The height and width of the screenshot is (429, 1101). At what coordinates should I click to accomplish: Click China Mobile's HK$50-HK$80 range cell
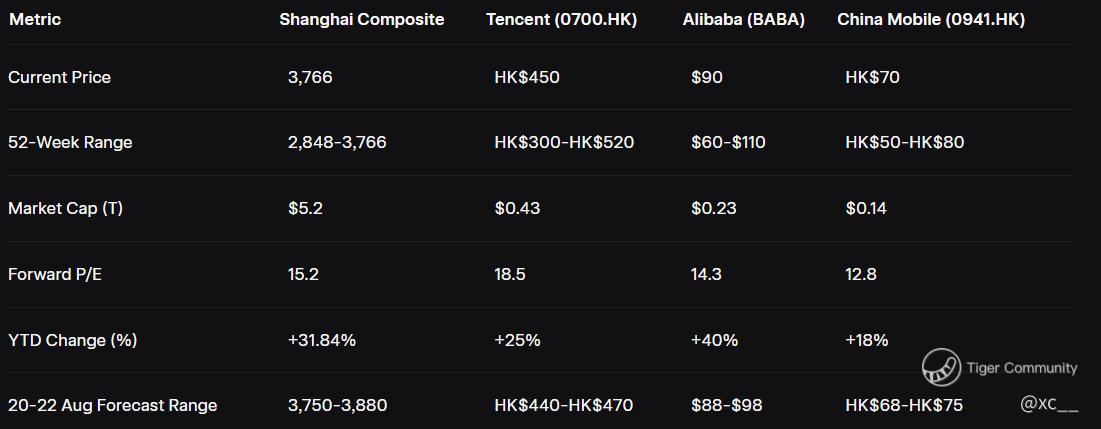click(905, 142)
